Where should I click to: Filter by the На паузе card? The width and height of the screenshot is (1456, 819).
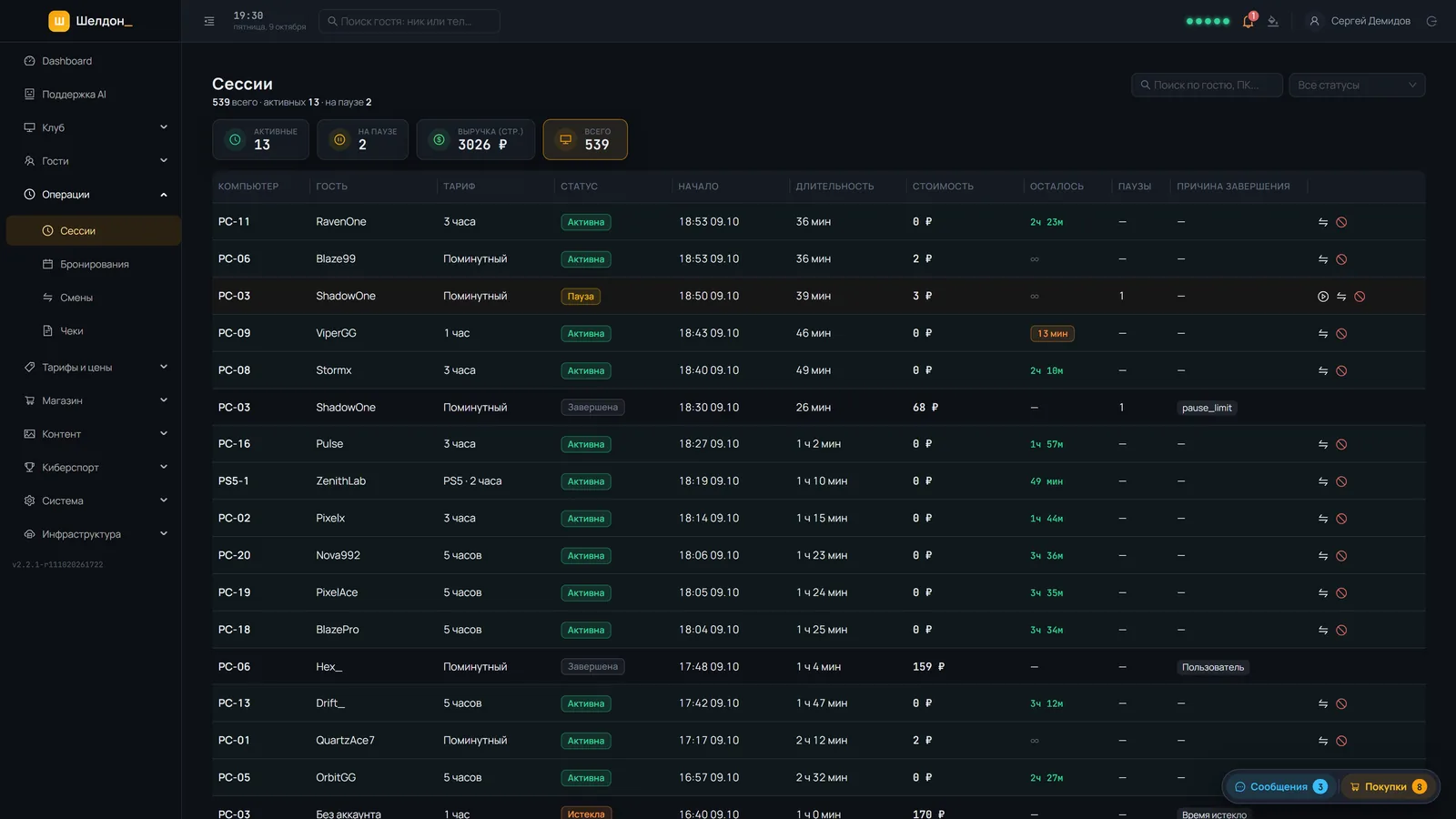tap(362, 139)
